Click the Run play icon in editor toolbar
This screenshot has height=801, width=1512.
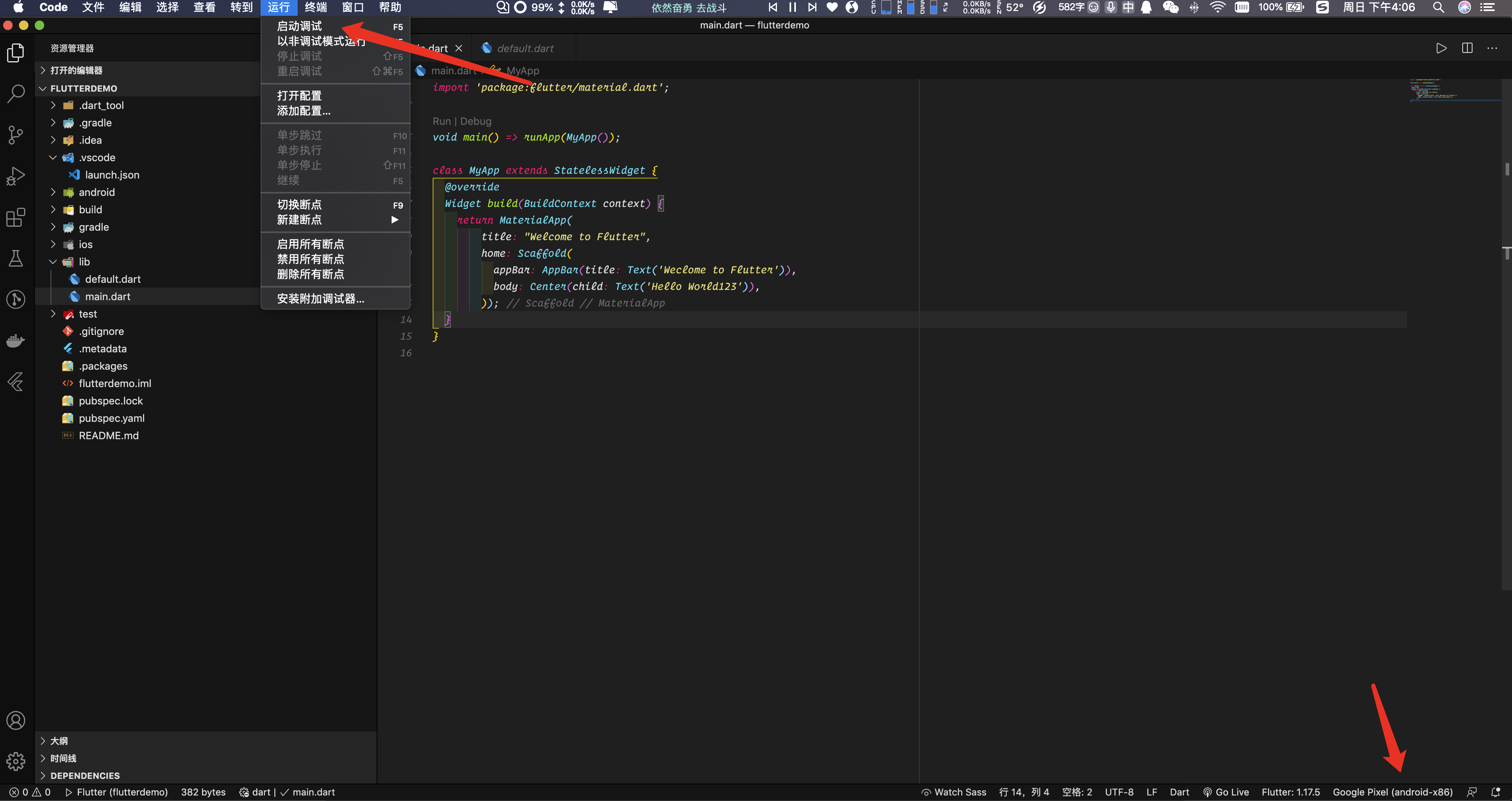tap(1441, 48)
